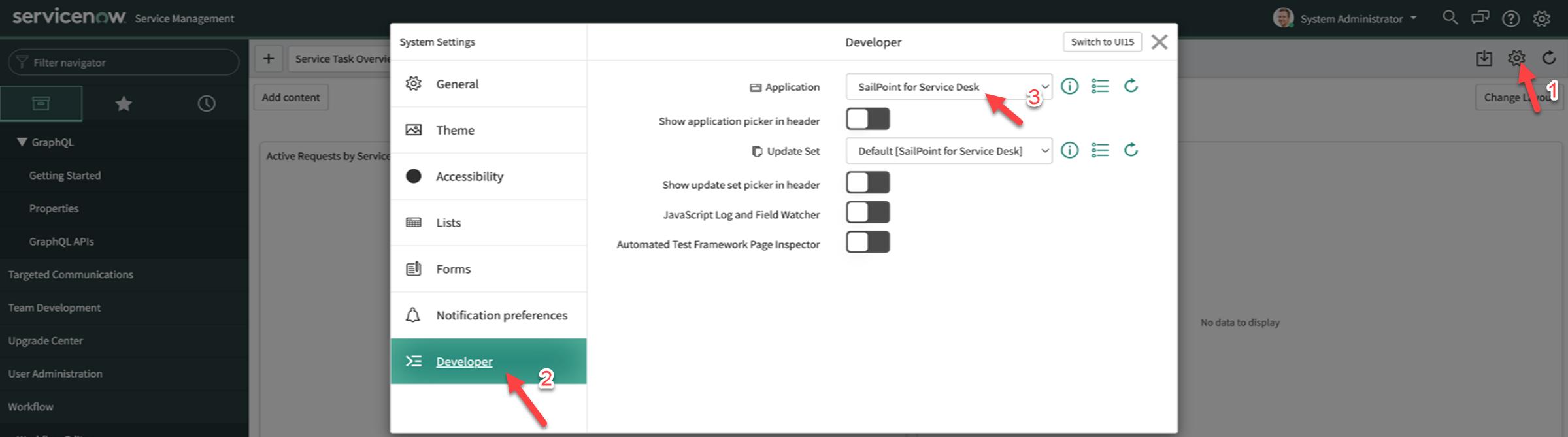Open the Application list icon

(1100, 86)
